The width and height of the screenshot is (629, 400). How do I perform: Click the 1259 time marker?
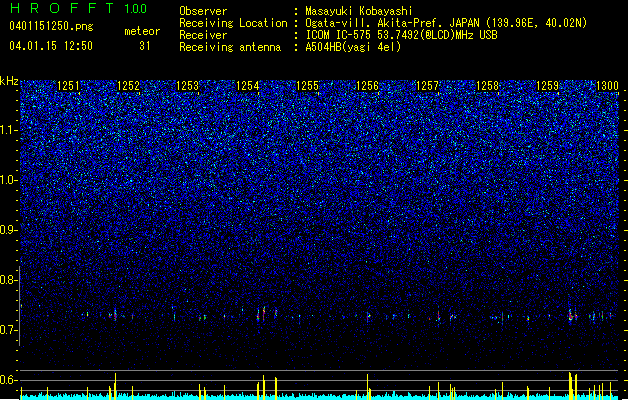(x=547, y=86)
